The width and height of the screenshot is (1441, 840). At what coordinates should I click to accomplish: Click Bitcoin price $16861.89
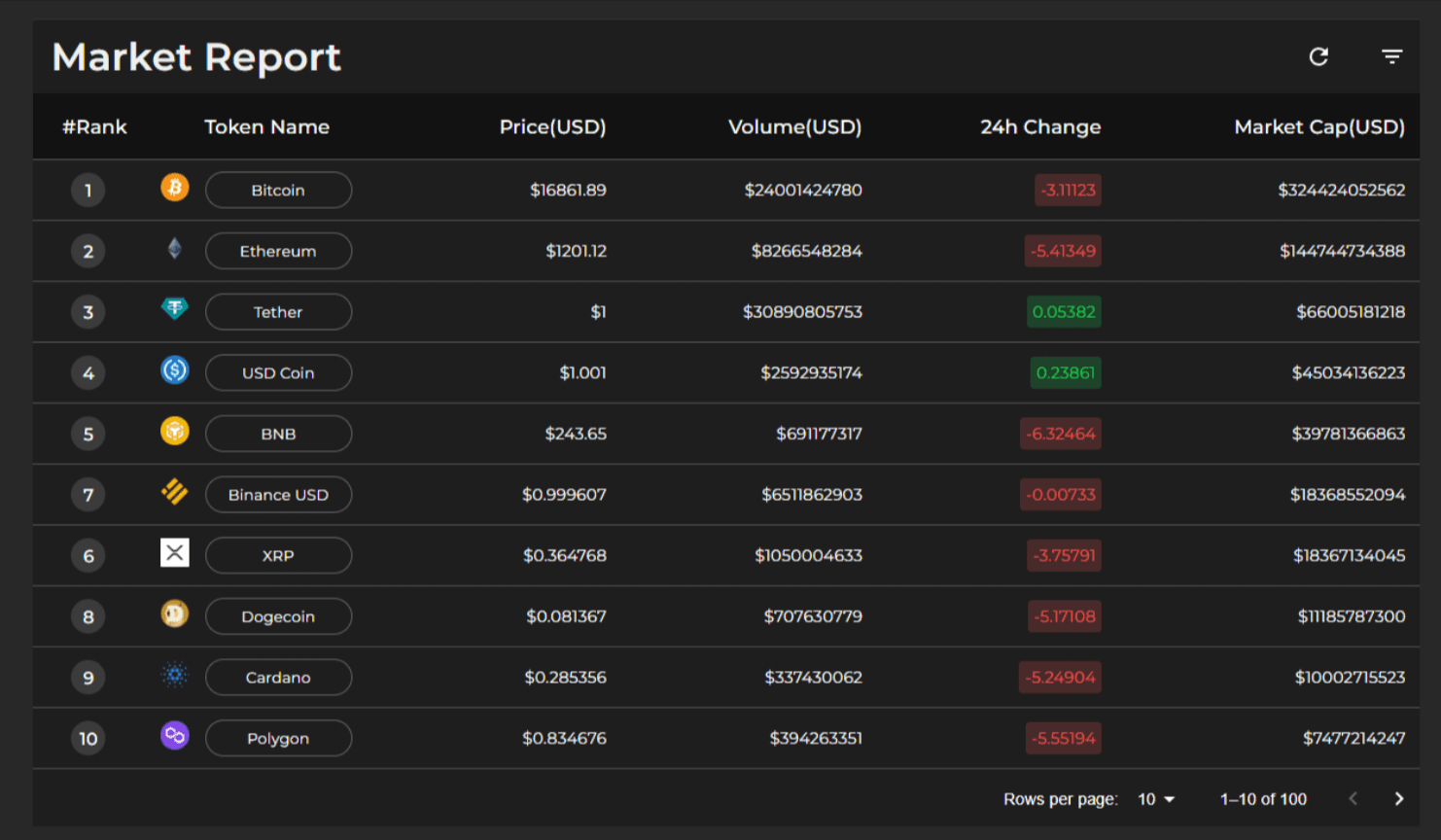(568, 191)
